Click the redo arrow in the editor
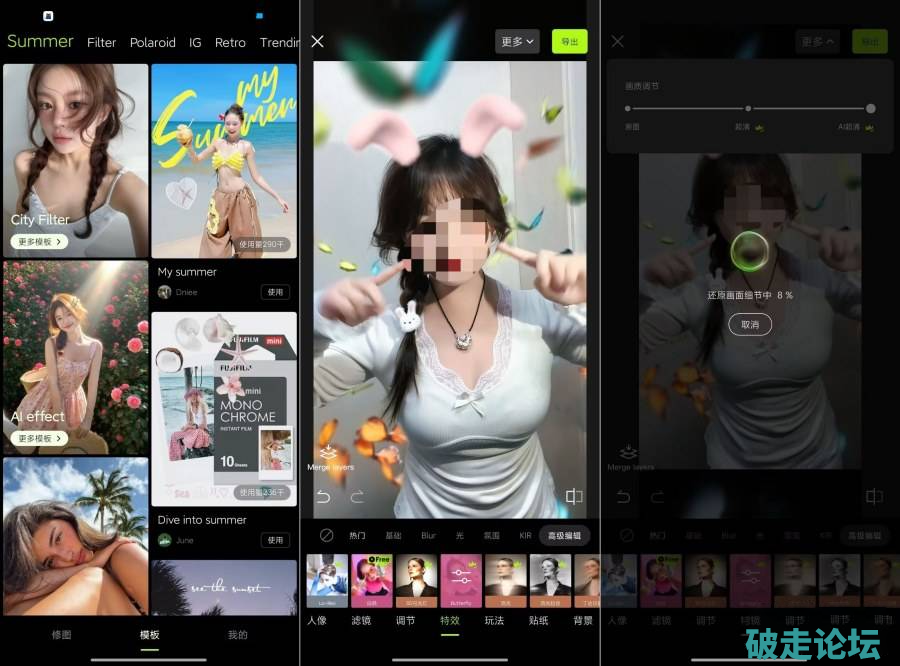 (x=357, y=497)
